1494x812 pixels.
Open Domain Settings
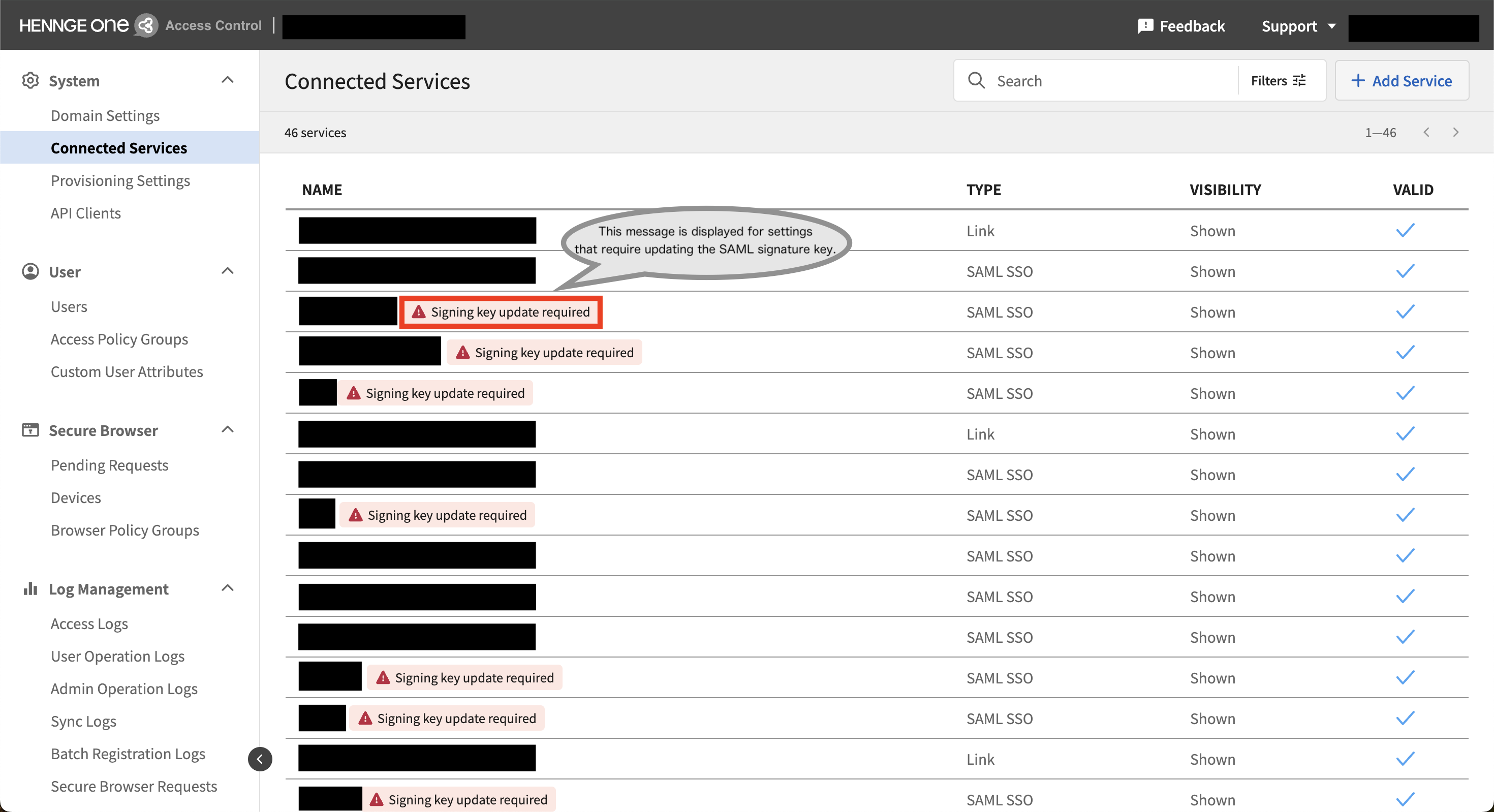(x=105, y=115)
